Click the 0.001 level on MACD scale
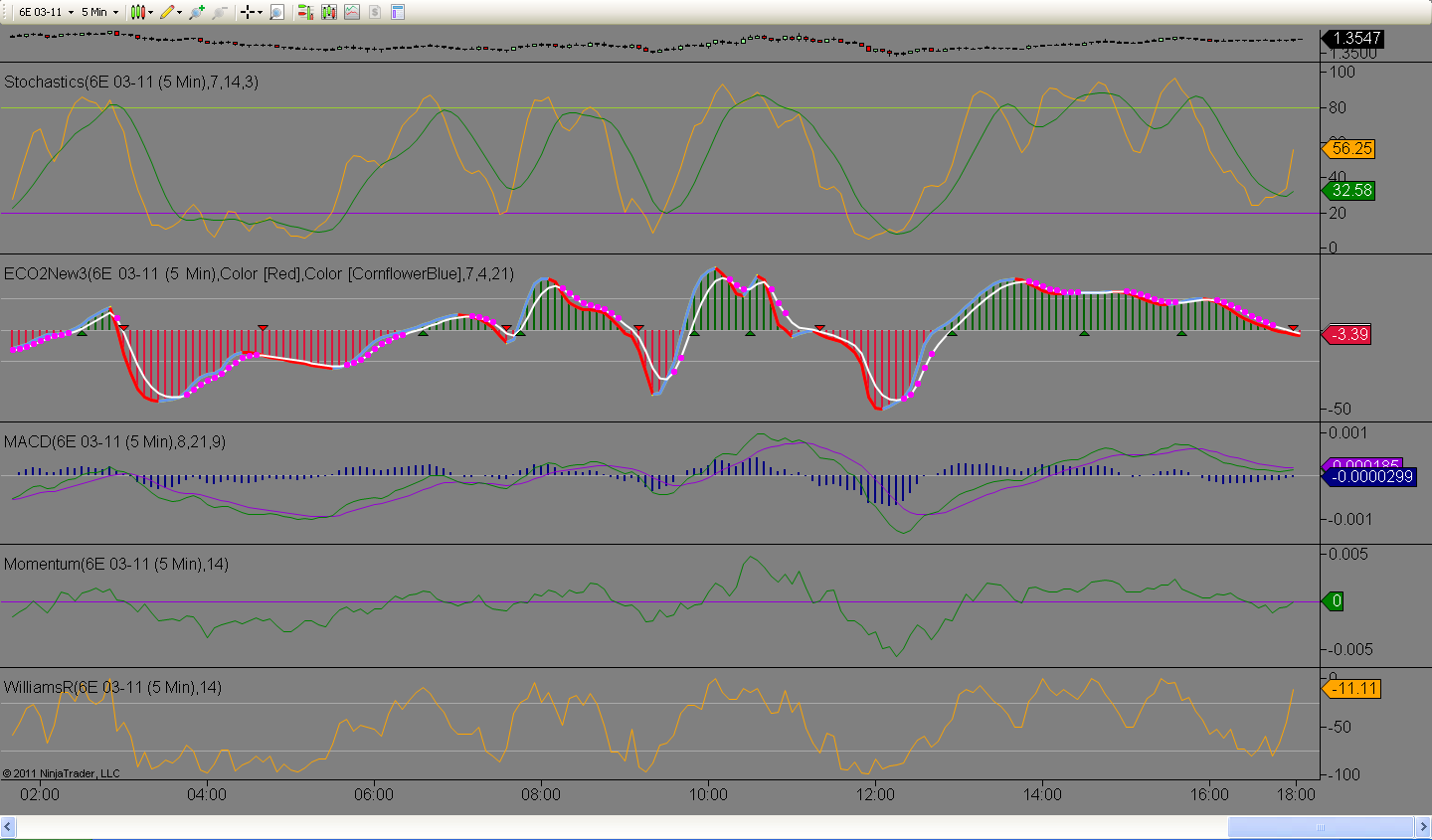The width and height of the screenshot is (1432, 840). tap(1348, 432)
